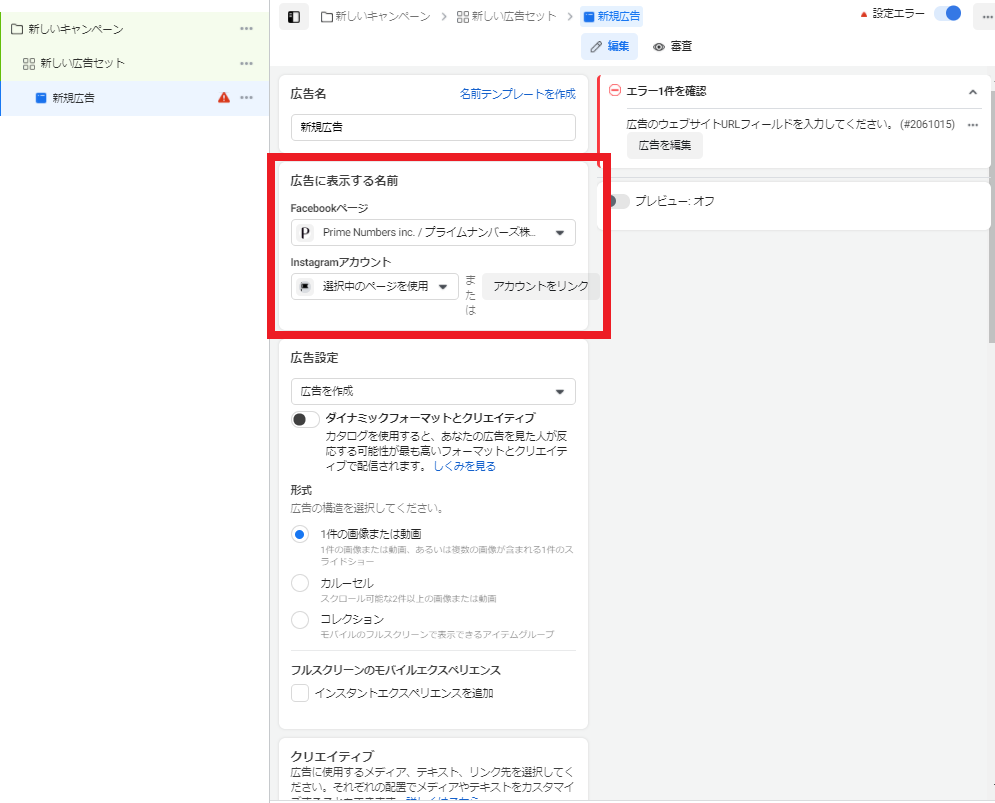This screenshot has width=995, height=803.
Task: Select 1件の画像または動画 radio button
Action: click(x=300, y=534)
